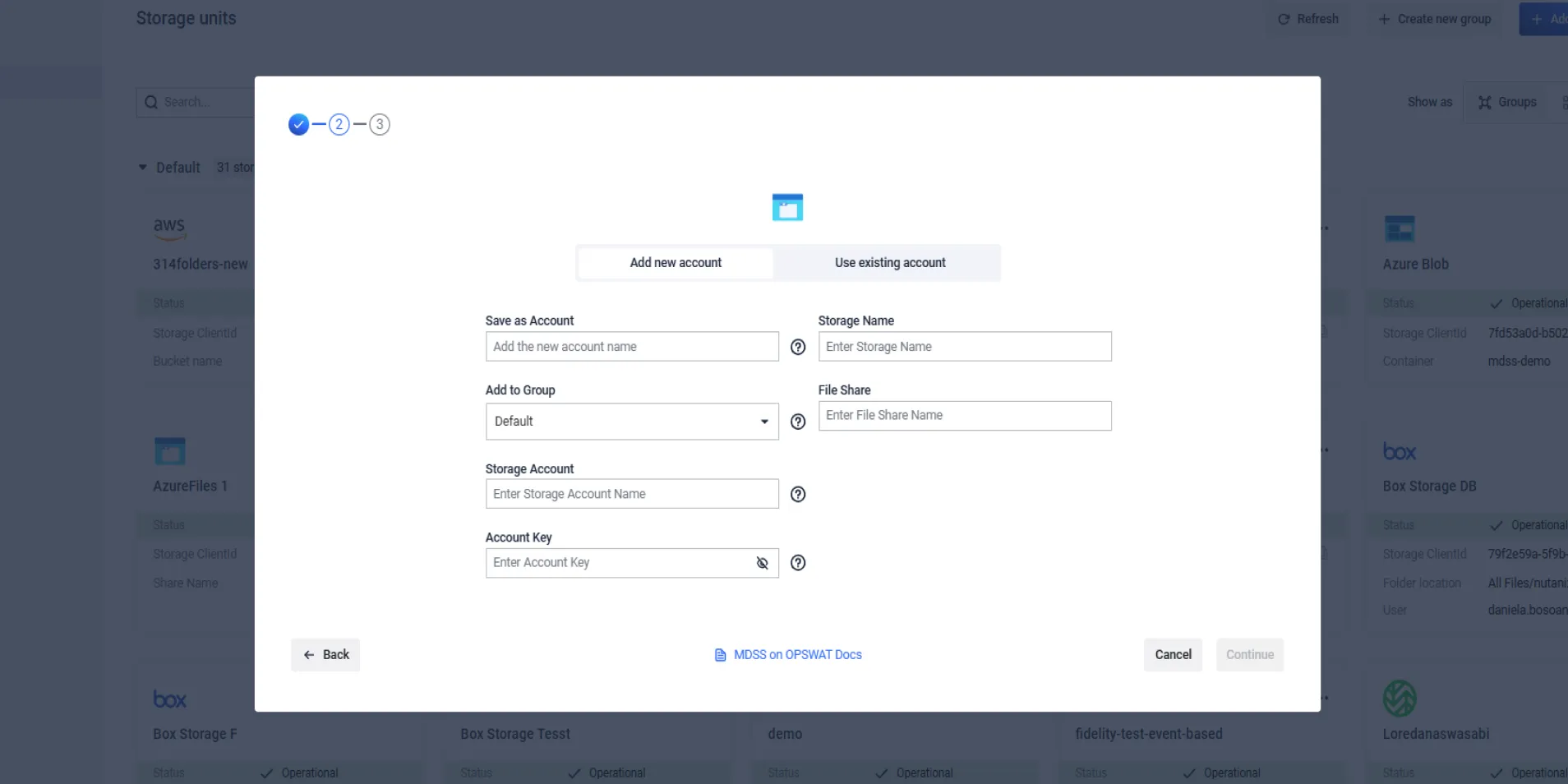
Task: Collapse the Default group expander arrow
Action: [x=143, y=168]
